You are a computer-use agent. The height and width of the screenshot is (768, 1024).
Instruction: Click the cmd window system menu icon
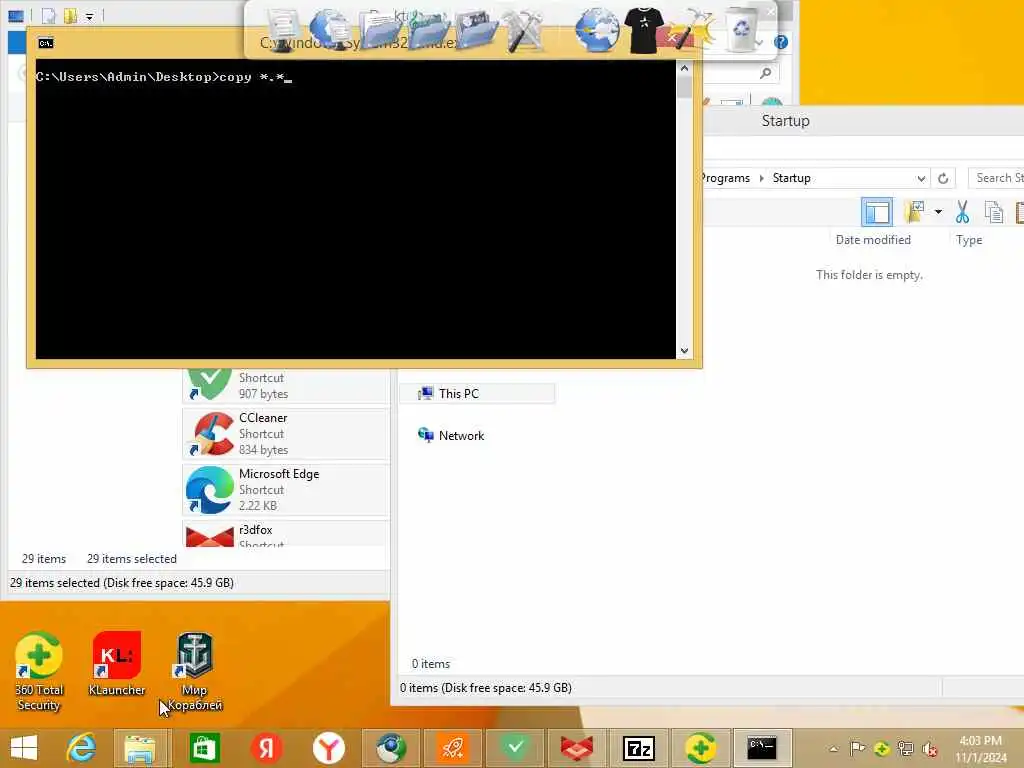point(45,43)
